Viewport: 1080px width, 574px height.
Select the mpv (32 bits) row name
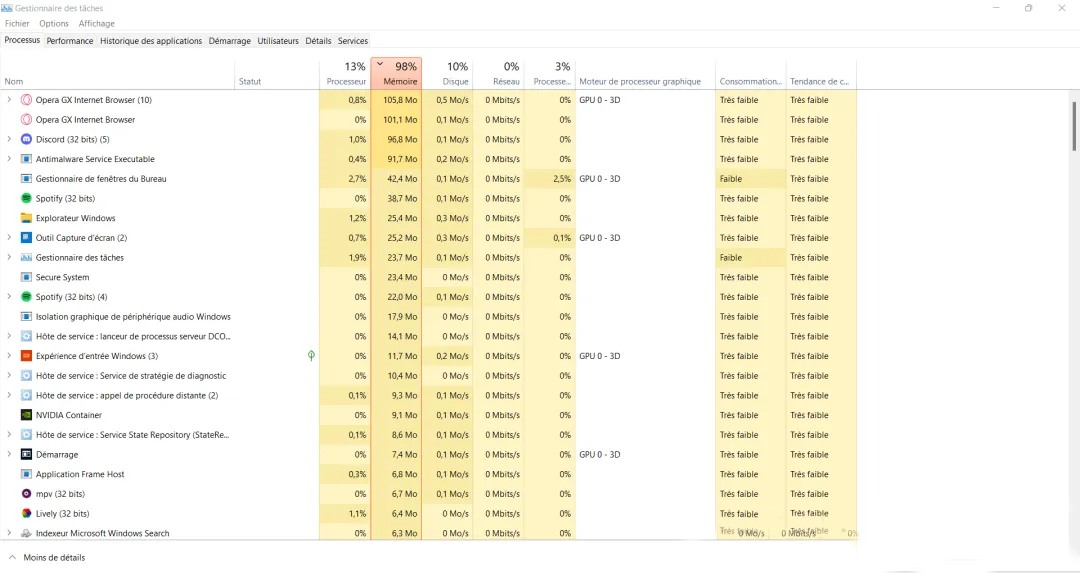(x=61, y=494)
